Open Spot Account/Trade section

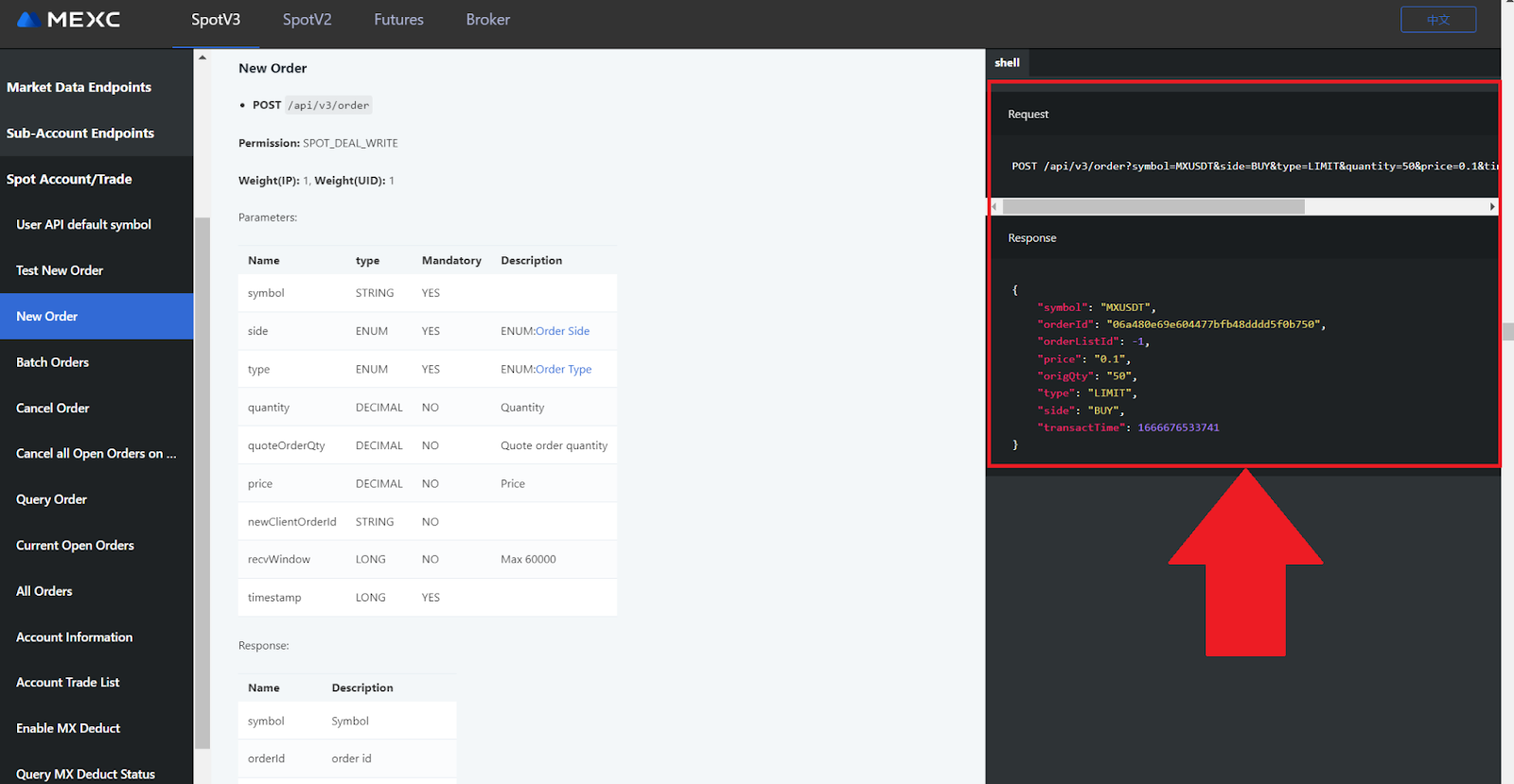pos(69,179)
